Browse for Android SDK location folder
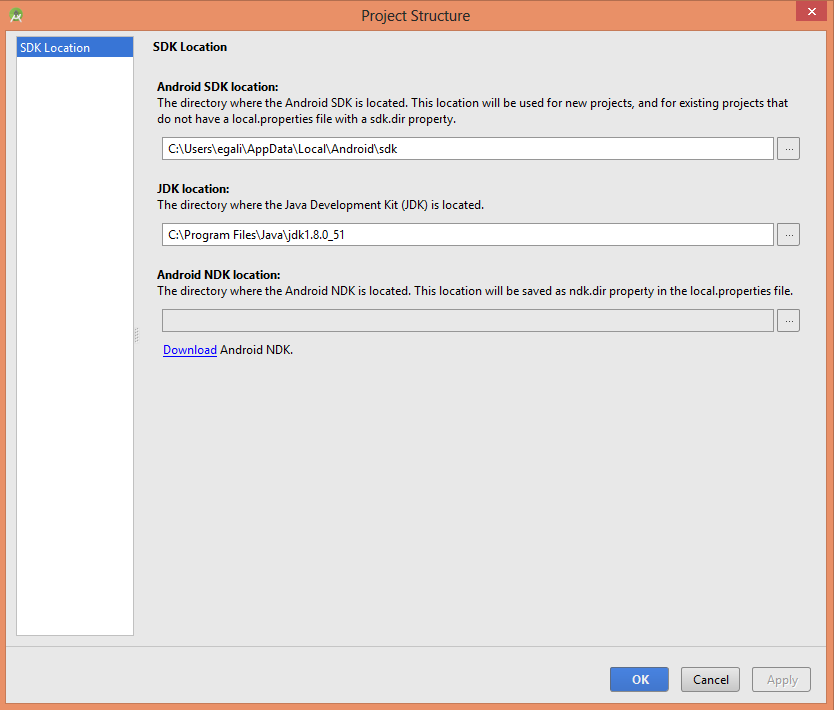 [x=788, y=148]
